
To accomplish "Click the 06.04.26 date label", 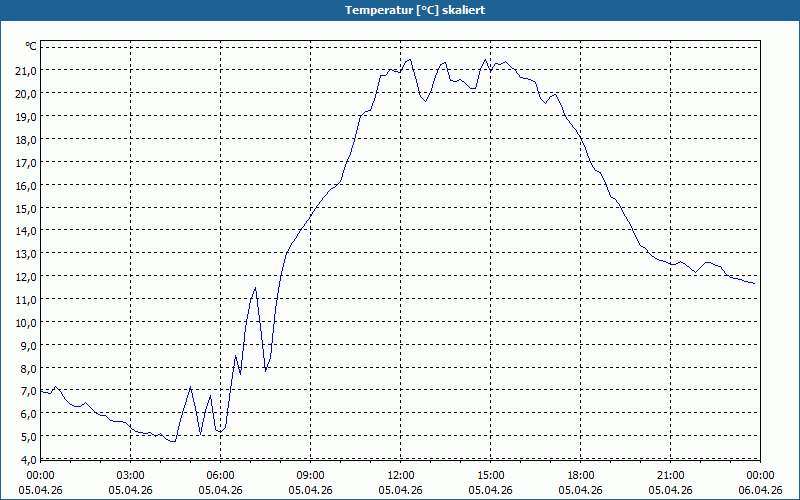I will (x=760, y=490).
